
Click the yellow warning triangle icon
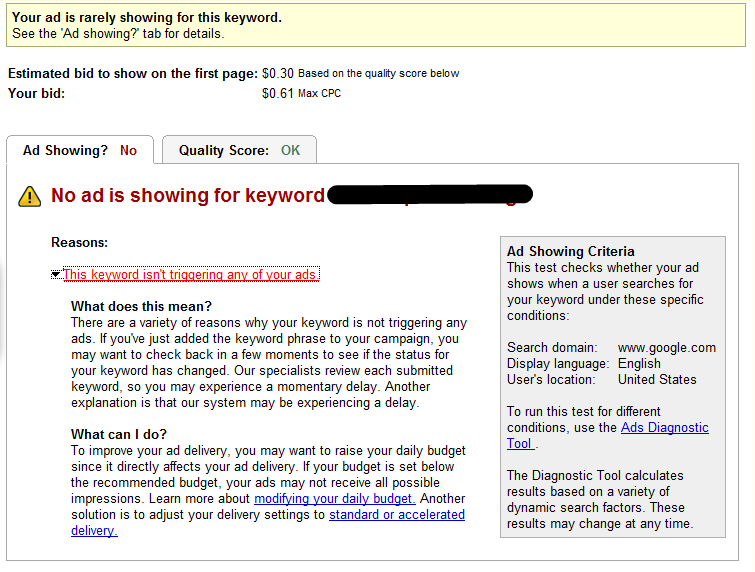29,196
